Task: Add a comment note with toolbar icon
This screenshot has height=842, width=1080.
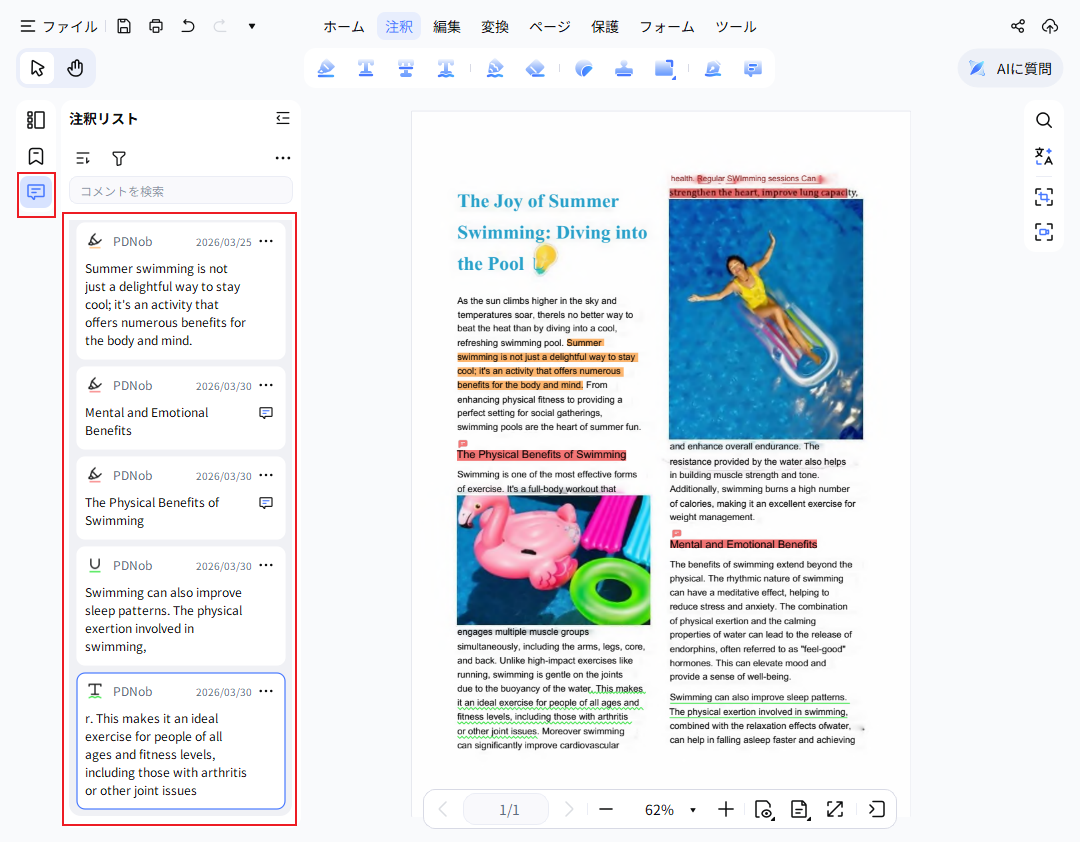Action: pyautogui.click(x=753, y=69)
